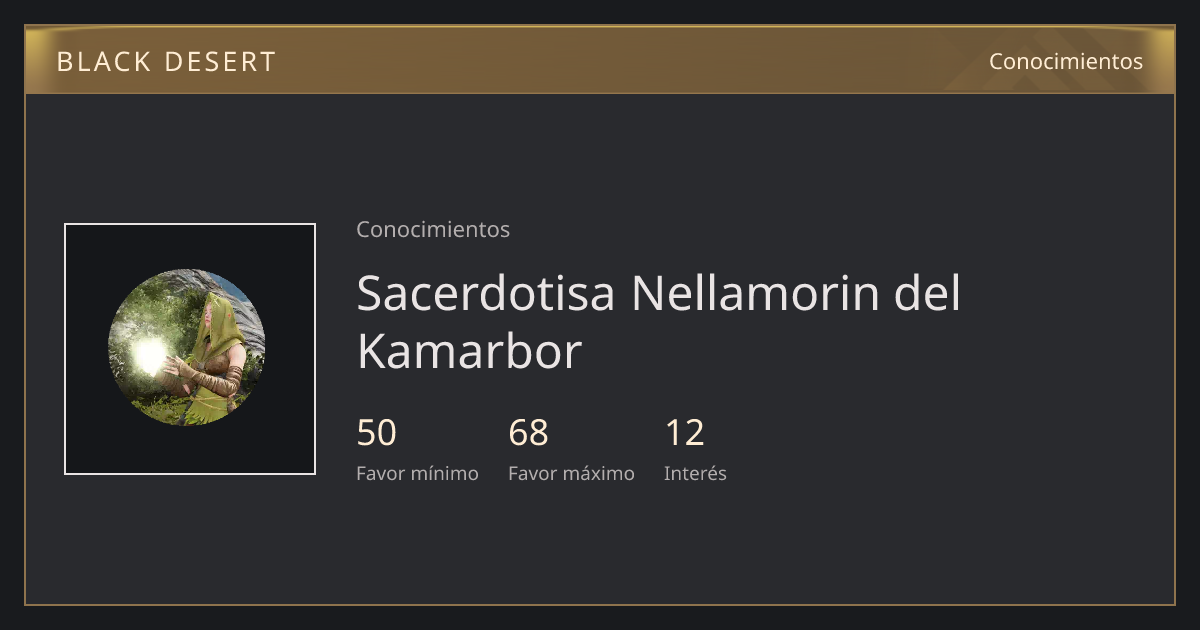1200x630 pixels.
Task: Click the word Kamarbor in the title
Action: (469, 352)
